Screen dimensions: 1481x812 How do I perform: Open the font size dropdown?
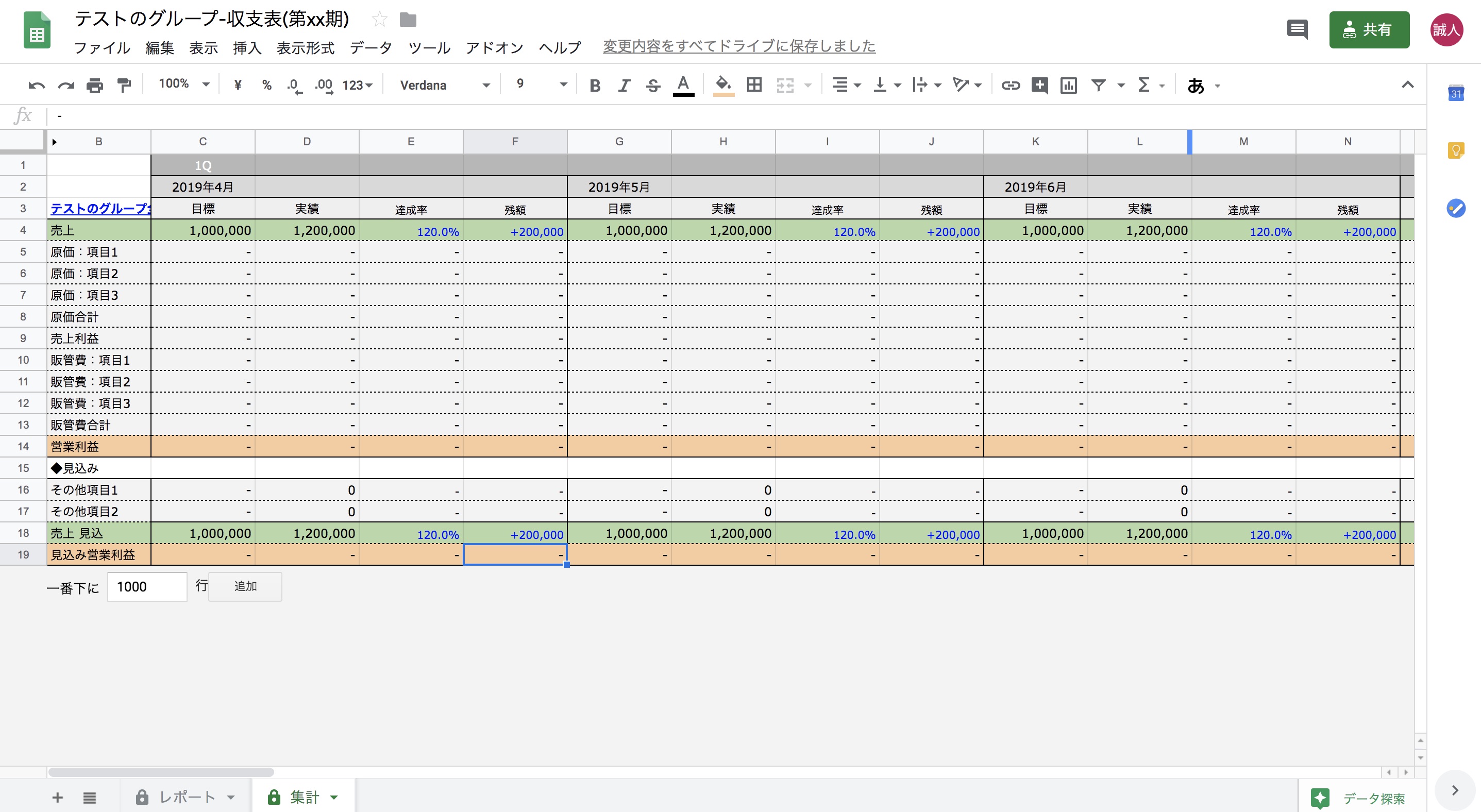[x=542, y=84]
